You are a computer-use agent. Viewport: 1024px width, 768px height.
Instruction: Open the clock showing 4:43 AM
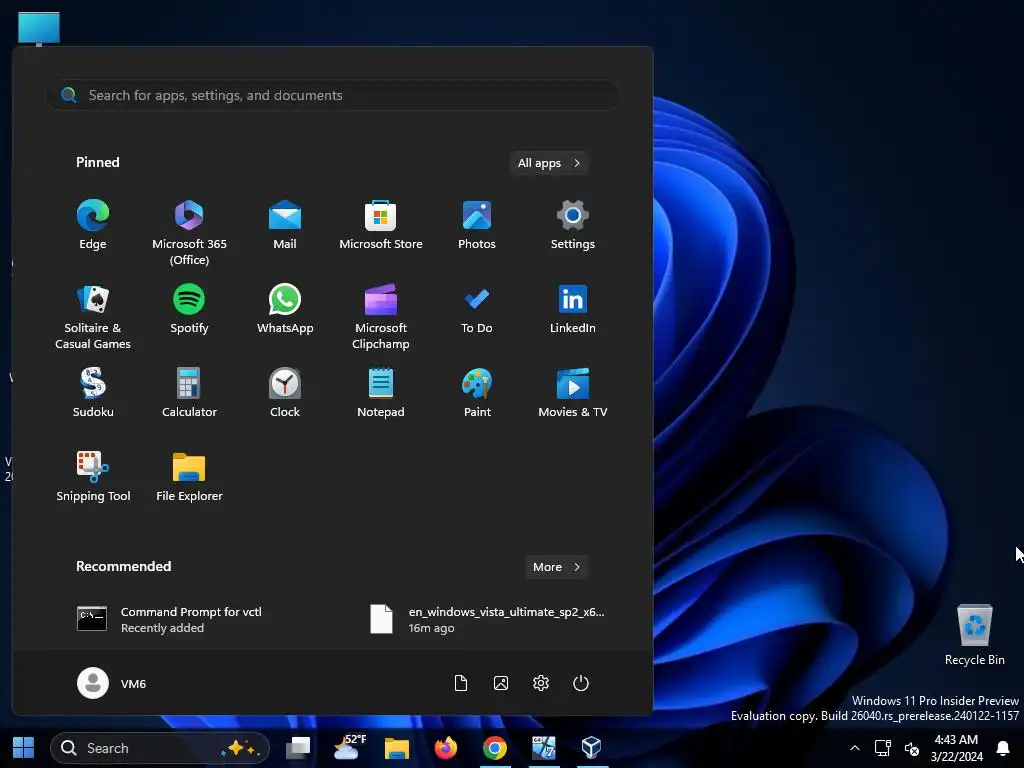click(957, 748)
